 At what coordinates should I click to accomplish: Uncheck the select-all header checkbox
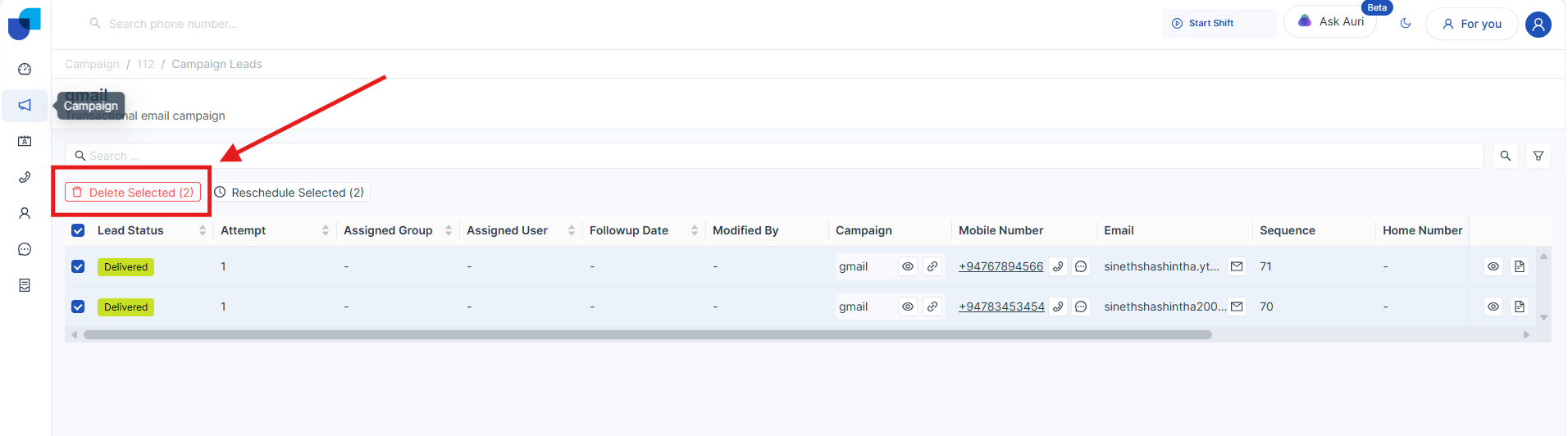[x=78, y=230]
